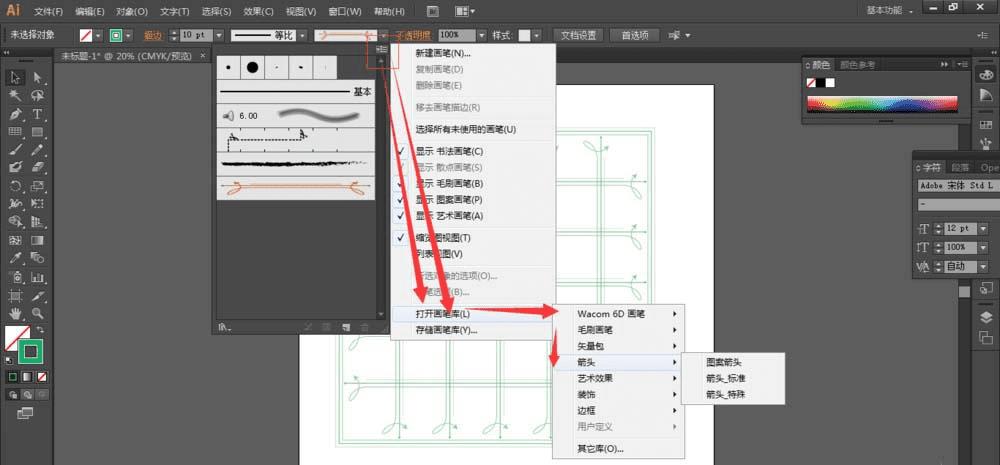Screen dimensions: 1000x465
Task: Open the Brush Libraries menu icon
Action: [223, 327]
